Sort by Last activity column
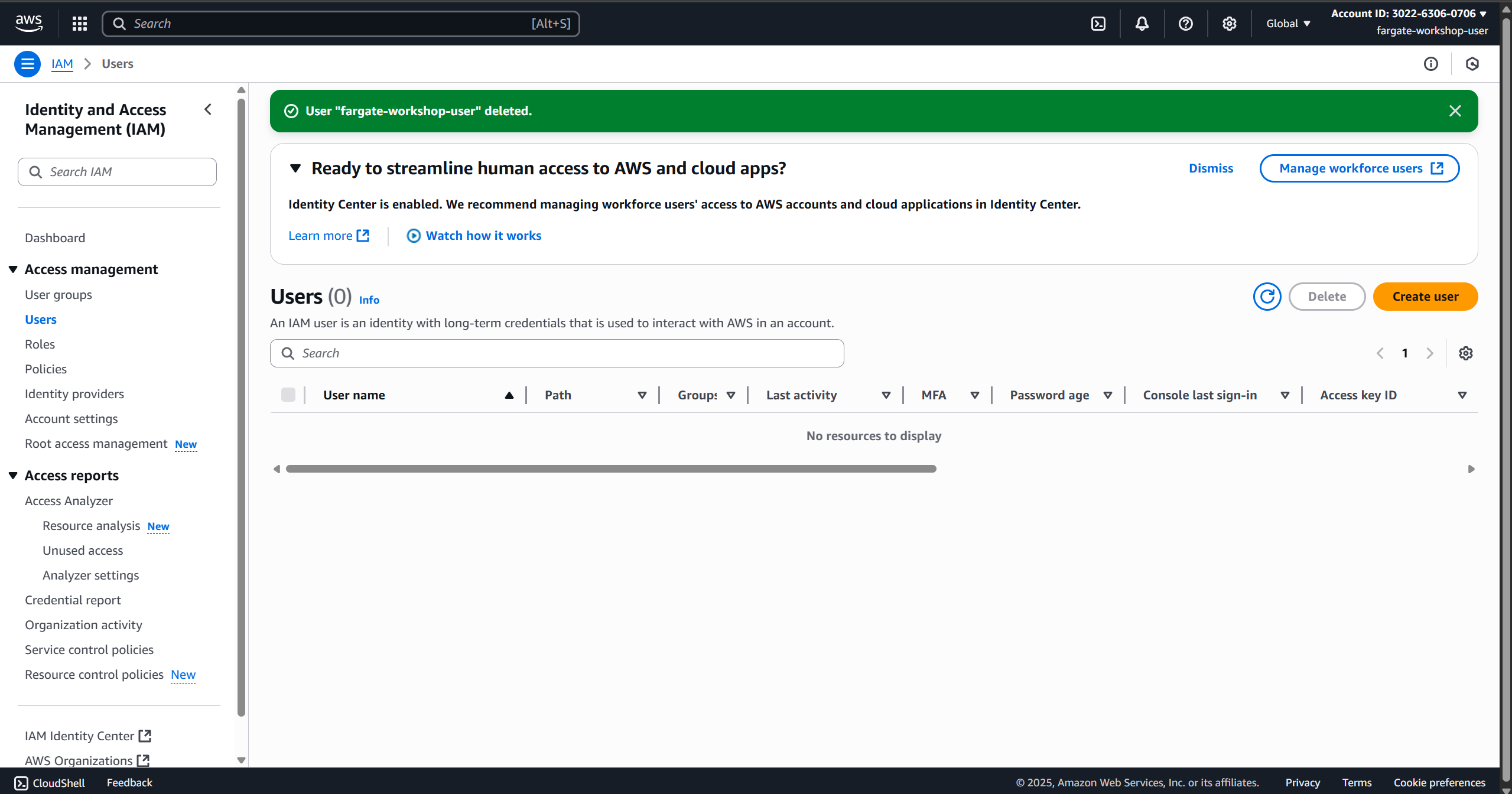This screenshot has width=1512, height=794. (x=886, y=395)
